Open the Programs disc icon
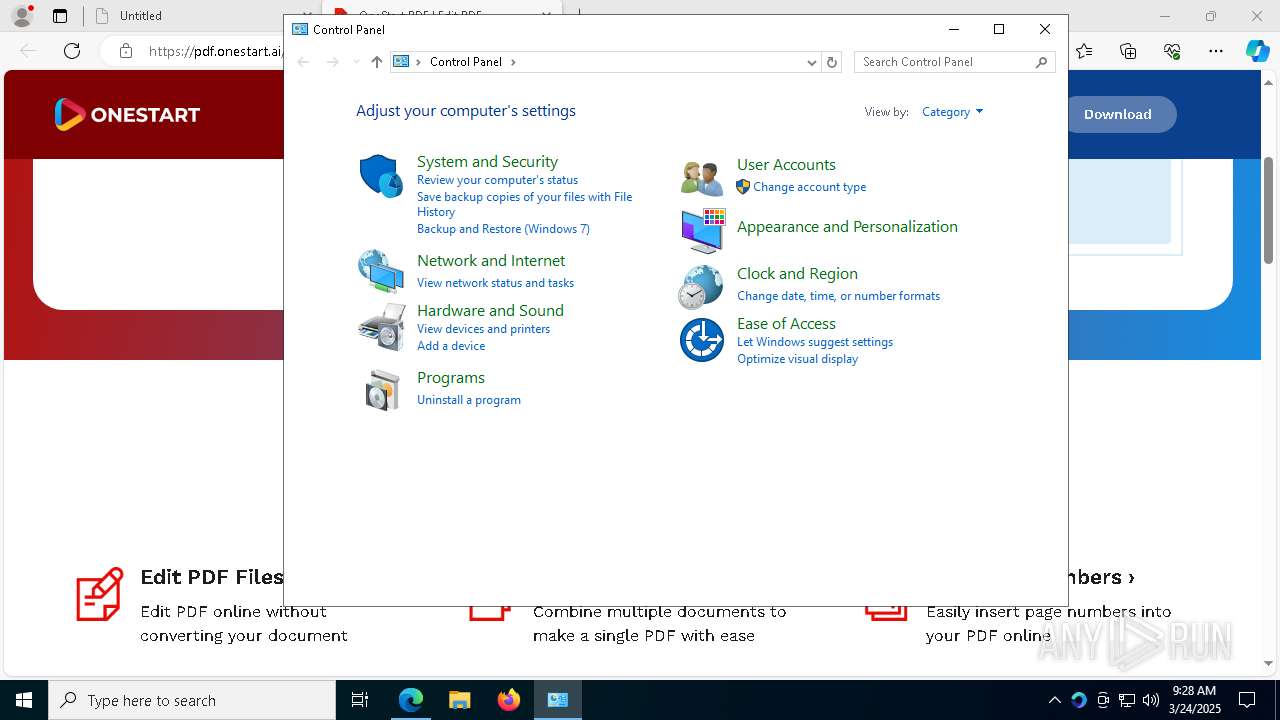 click(381, 390)
